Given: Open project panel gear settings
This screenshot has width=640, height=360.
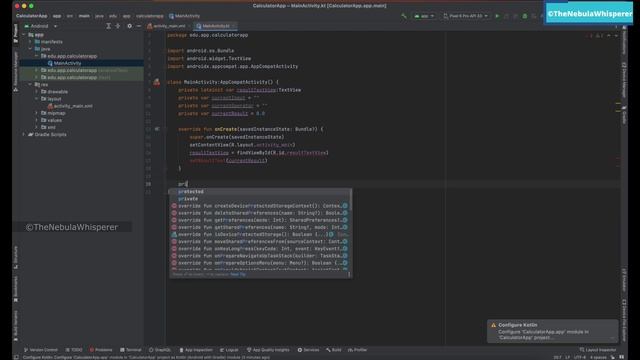Looking at the screenshot, I should [129, 26].
